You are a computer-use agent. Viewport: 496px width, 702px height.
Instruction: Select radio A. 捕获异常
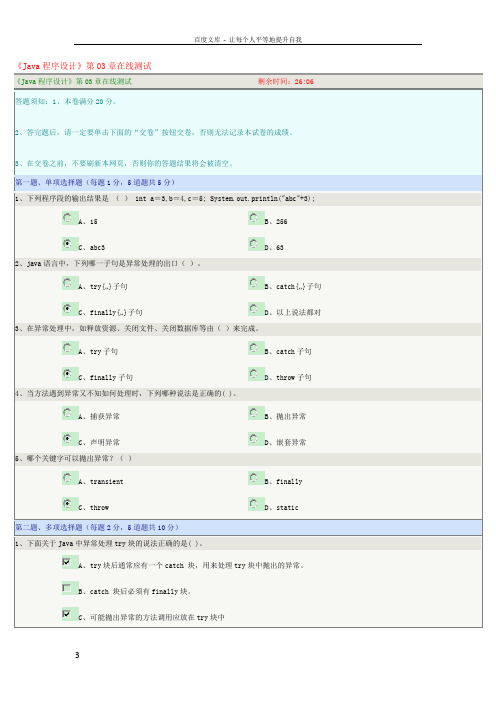(x=68, y=413)
